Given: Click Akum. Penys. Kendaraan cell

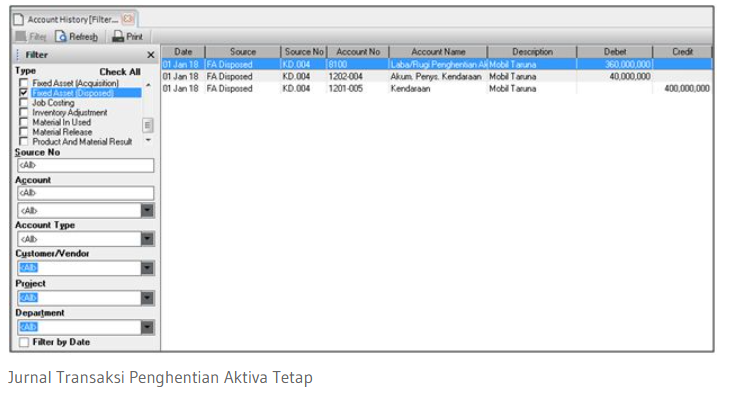Looking at the screenshot, I should tap(438, 76).
